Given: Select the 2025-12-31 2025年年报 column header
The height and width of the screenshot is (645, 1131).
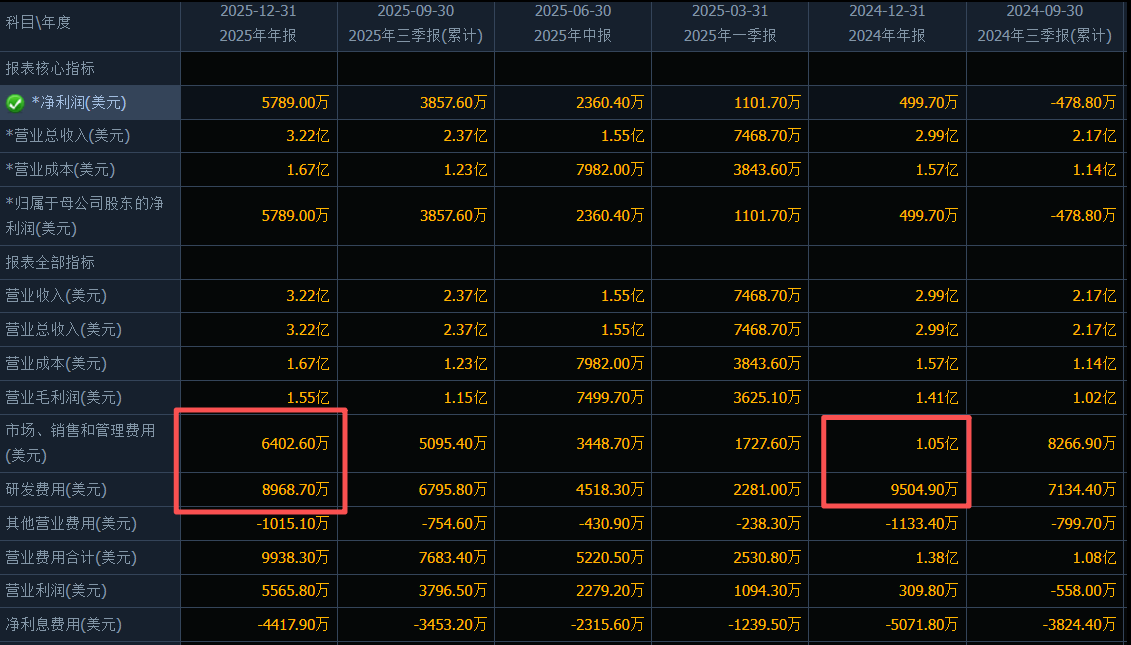Looking at the screenshot, I should pos(258,24).
